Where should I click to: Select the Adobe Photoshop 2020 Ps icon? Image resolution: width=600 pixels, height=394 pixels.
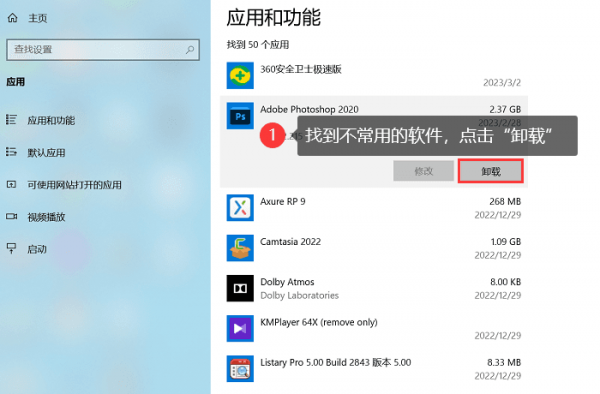[x=240, y=116]
